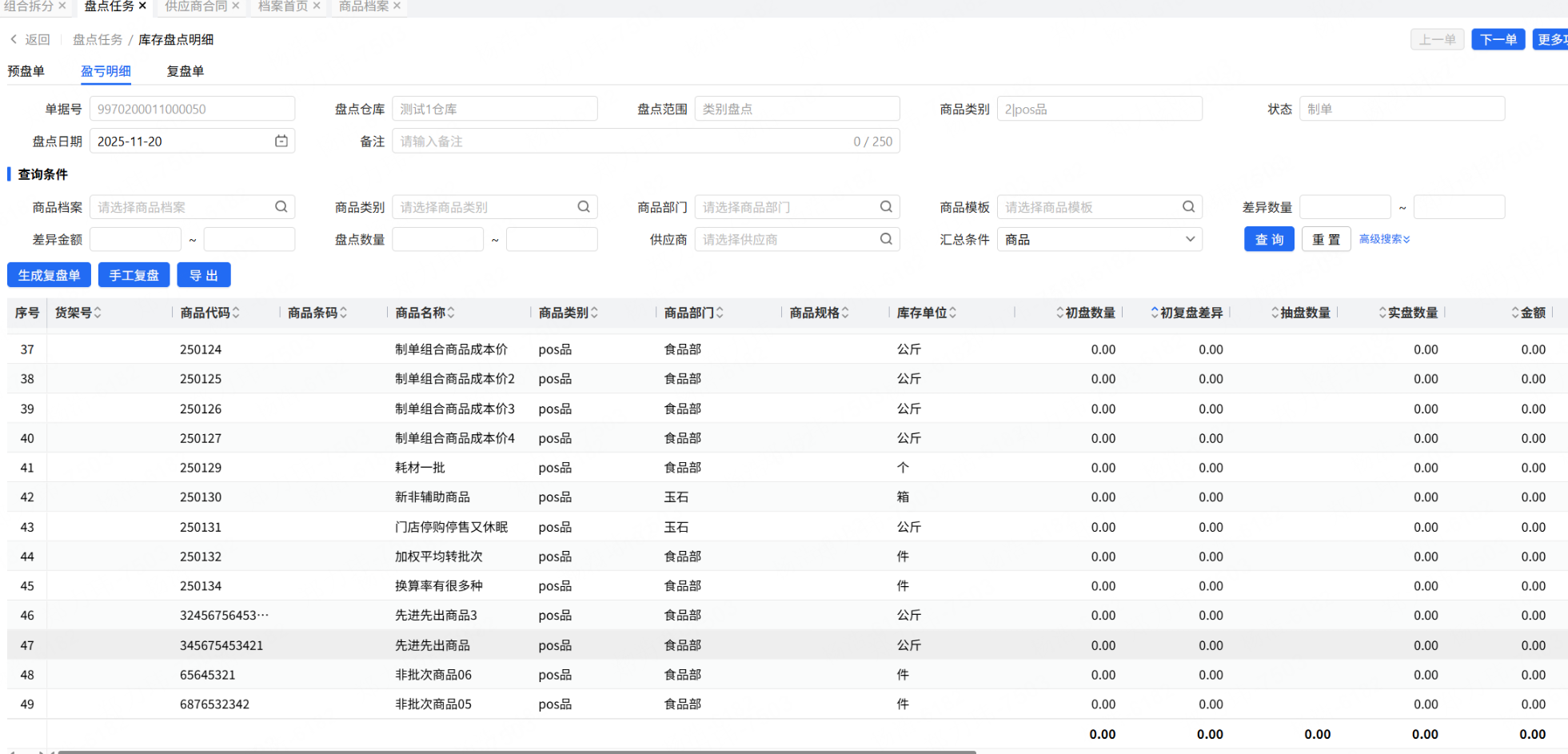Click the 查询 button

(x=1269, y=239)
